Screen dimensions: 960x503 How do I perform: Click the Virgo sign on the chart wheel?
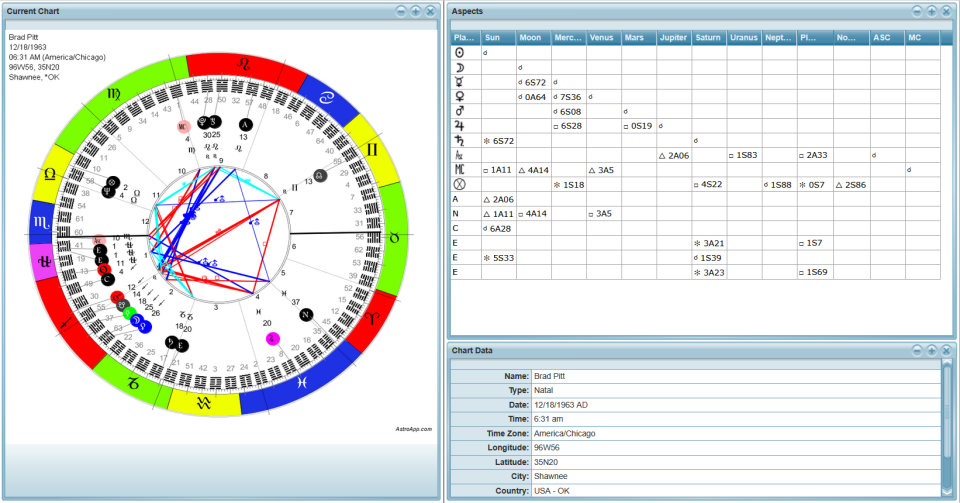point(114,94)
